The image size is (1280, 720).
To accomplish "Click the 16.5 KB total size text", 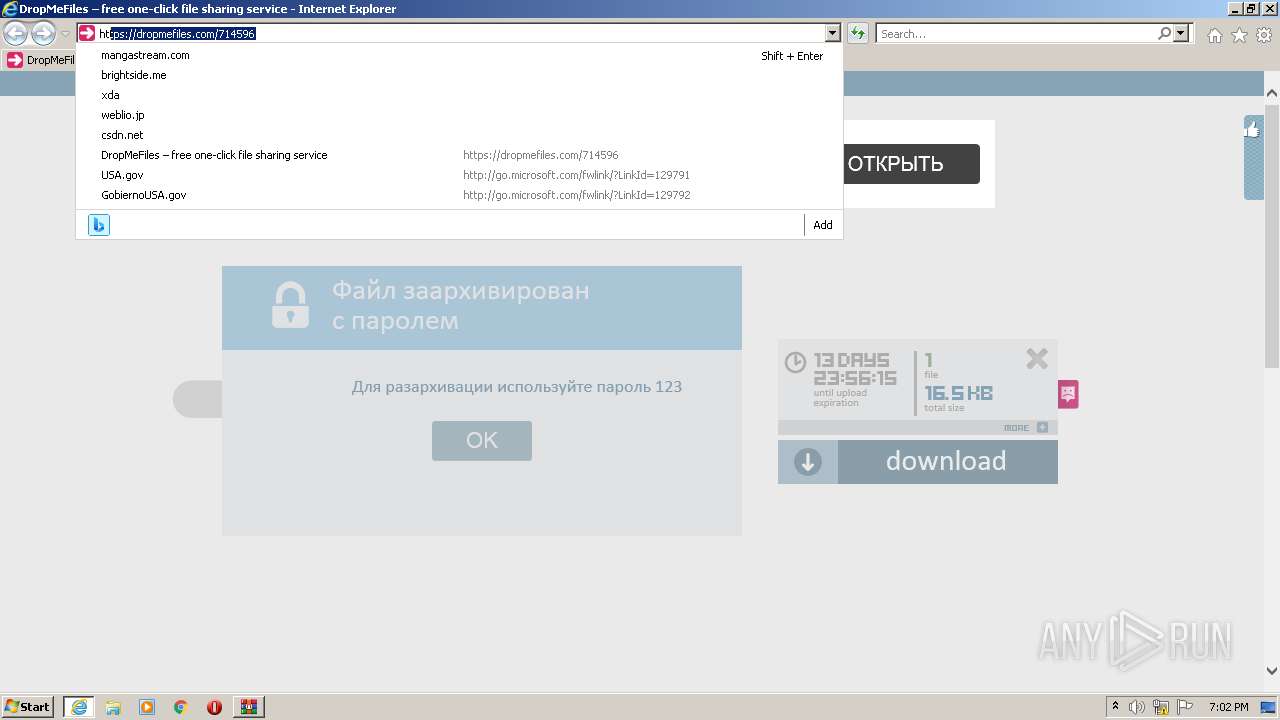I will coord(958,393).
